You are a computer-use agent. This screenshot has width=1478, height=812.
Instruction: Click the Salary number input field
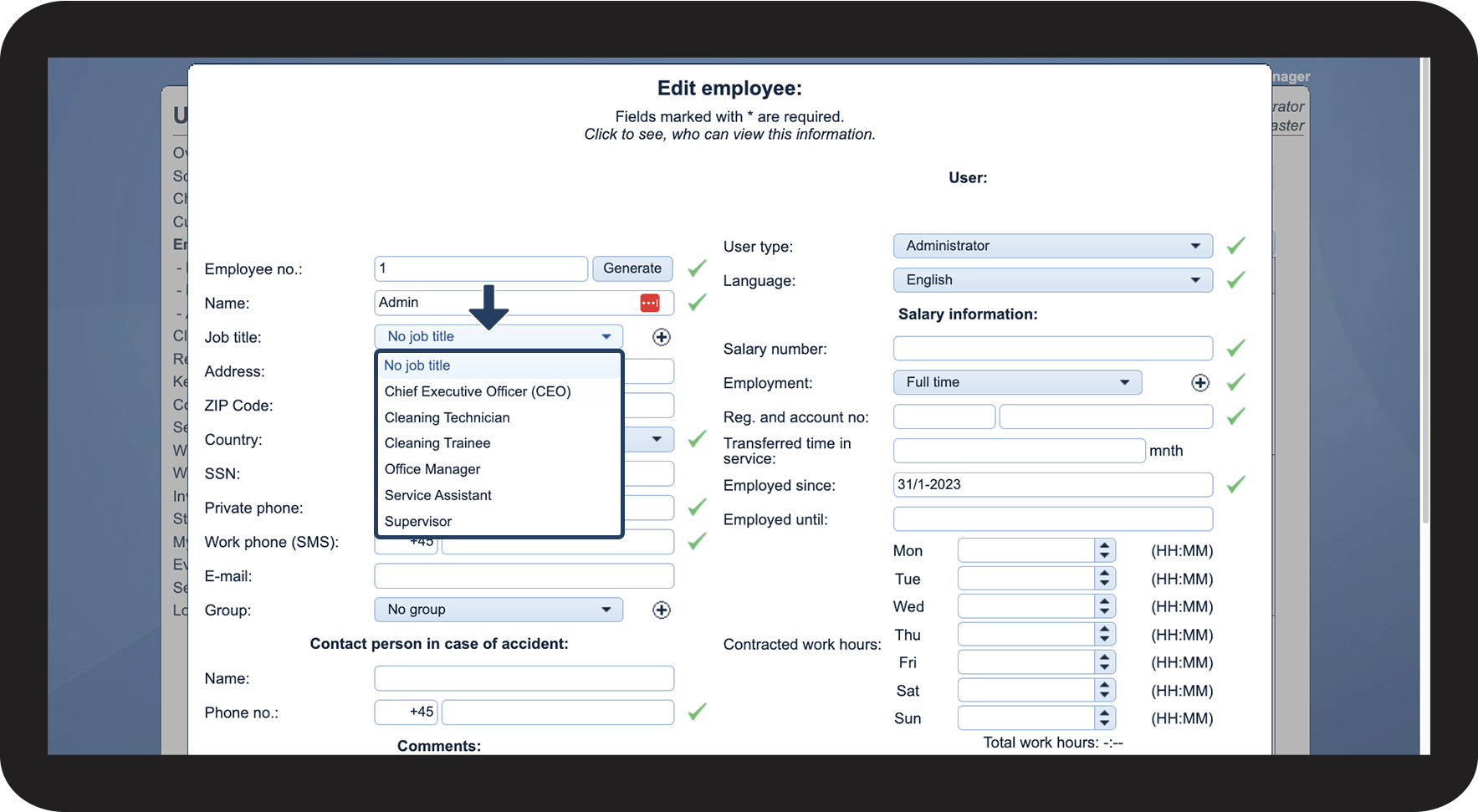(x=1053, y=348)
